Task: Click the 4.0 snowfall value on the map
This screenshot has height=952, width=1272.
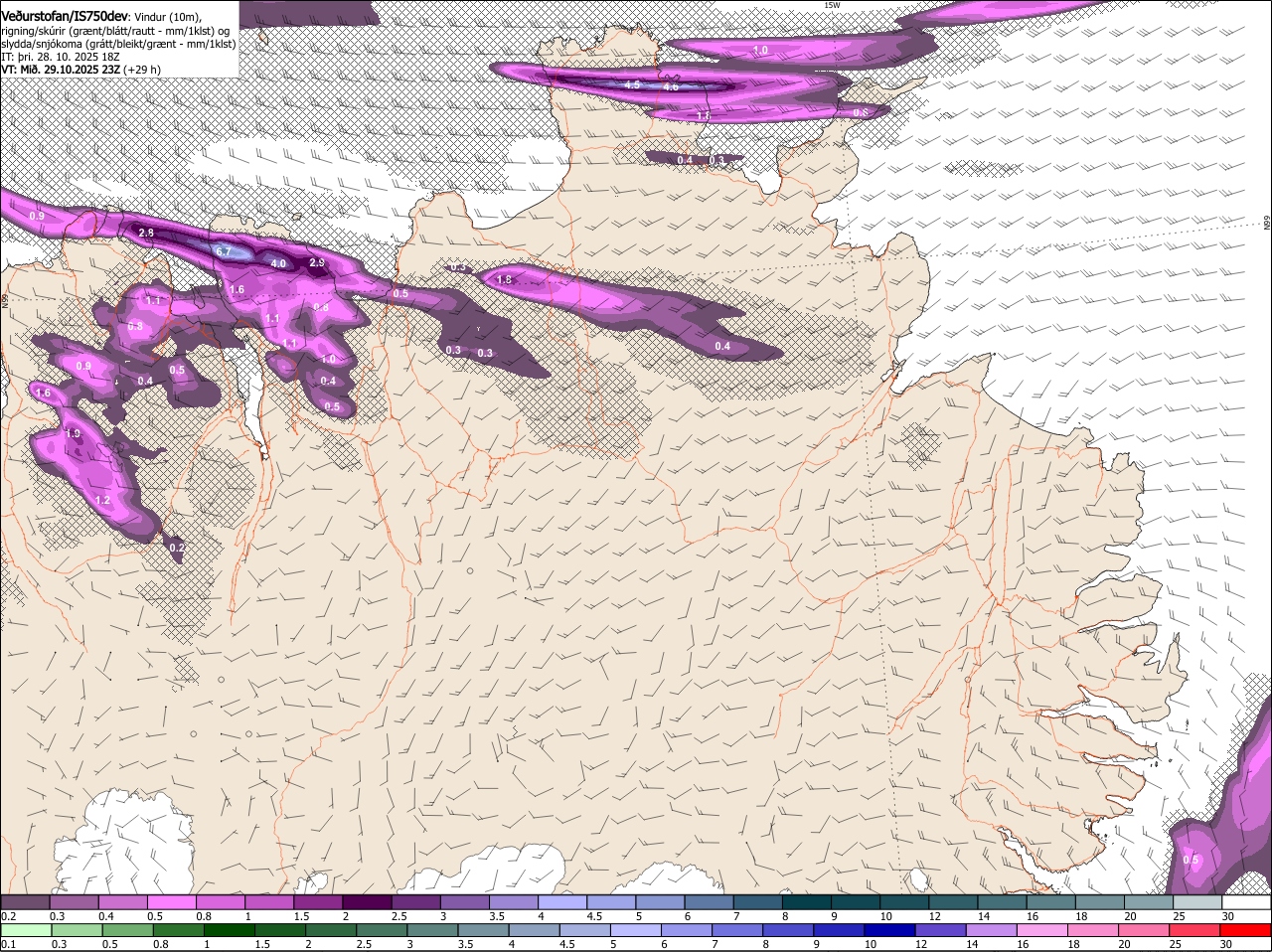Action: point(278,263)
